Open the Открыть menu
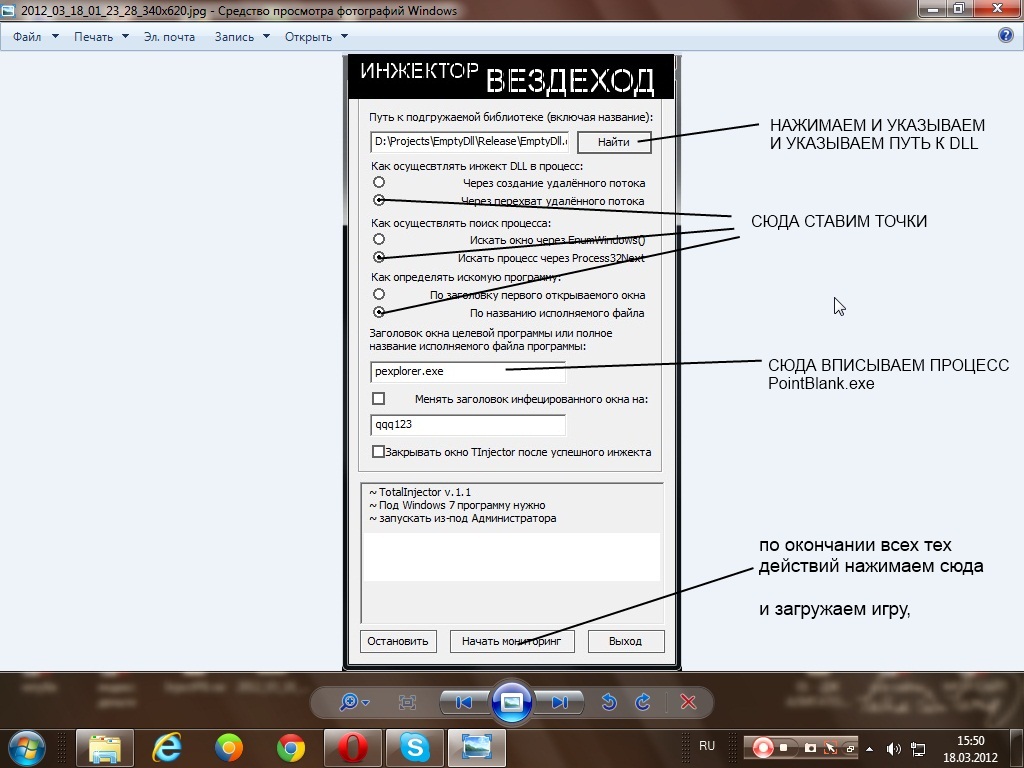 (308, 37)
